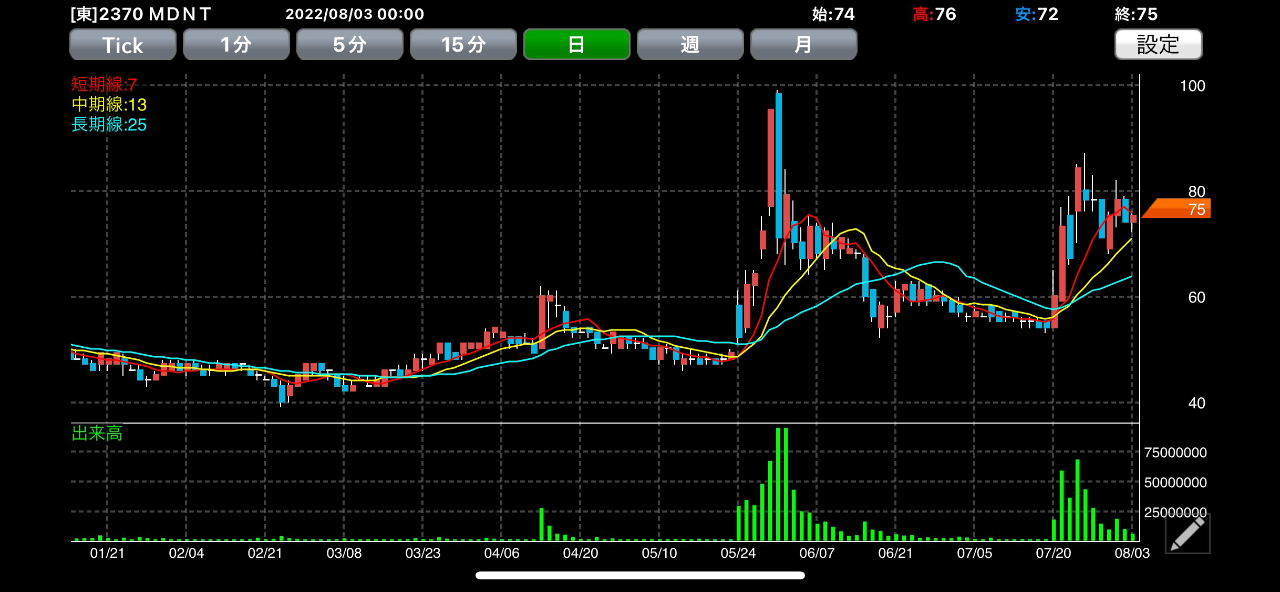Tap the orange 75 current price marker
This screenshot has height=592, width=1280.
click(1178, 208)
